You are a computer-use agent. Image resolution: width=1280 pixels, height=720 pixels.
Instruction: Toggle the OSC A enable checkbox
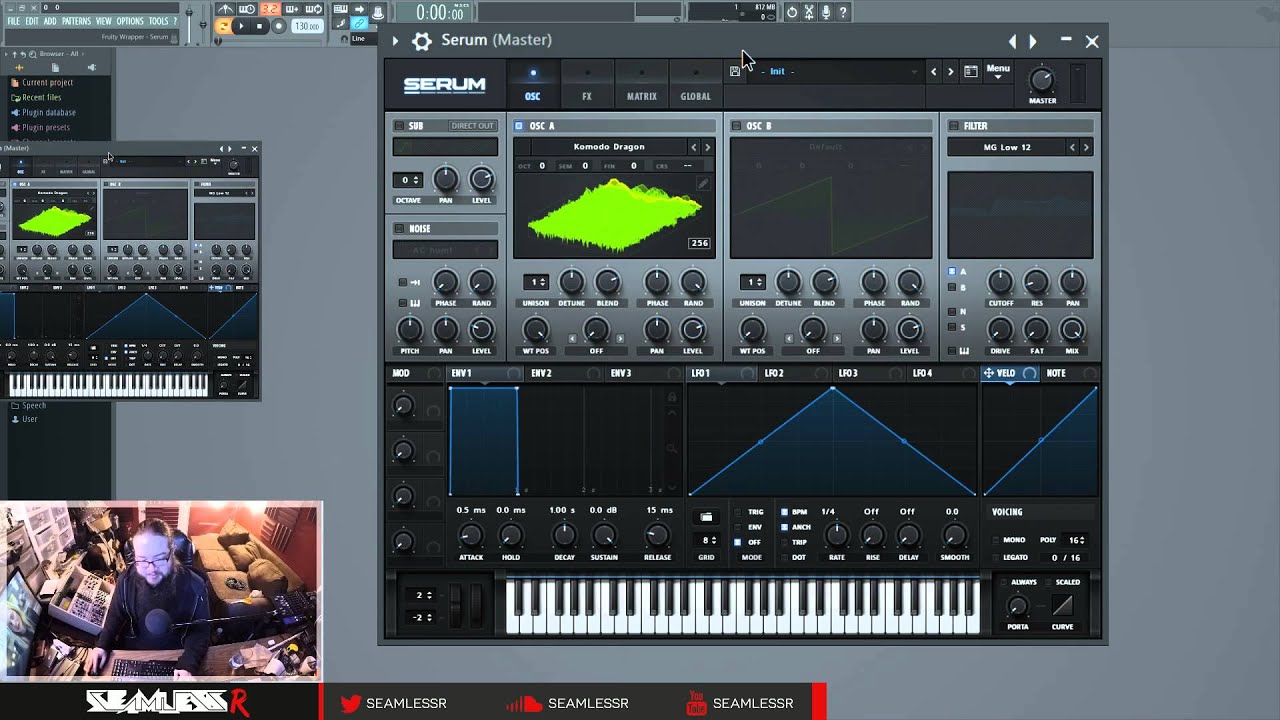click(x=519, y=126)
